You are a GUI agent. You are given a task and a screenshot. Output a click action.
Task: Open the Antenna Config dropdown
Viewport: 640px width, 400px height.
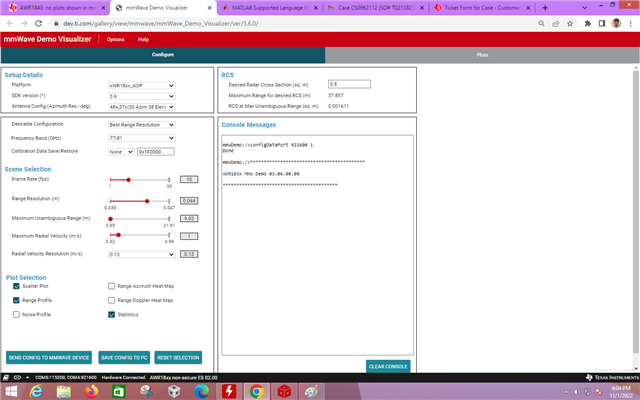(142, 107)
